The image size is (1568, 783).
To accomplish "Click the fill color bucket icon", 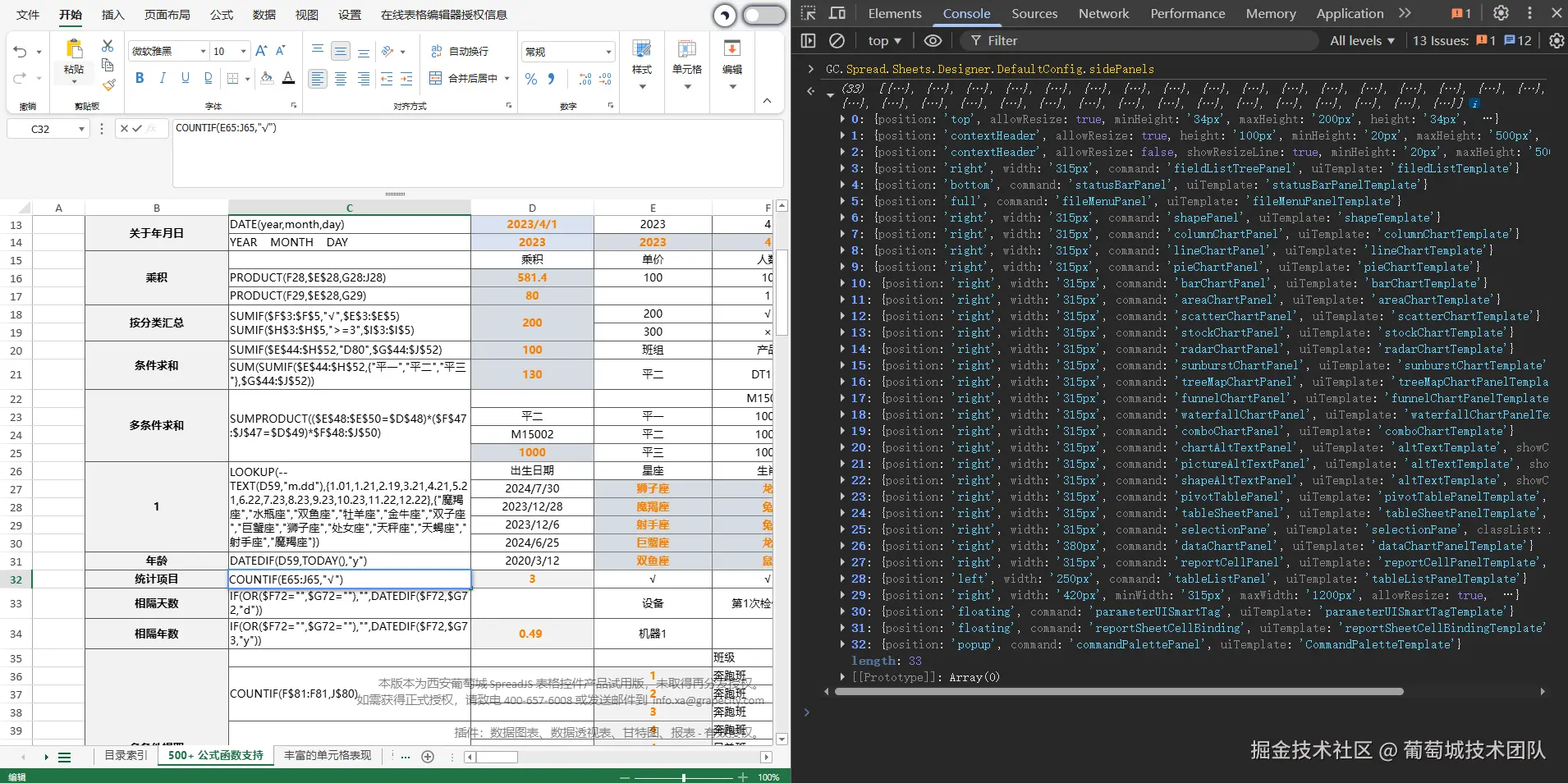I will click(x=266, y=78).
